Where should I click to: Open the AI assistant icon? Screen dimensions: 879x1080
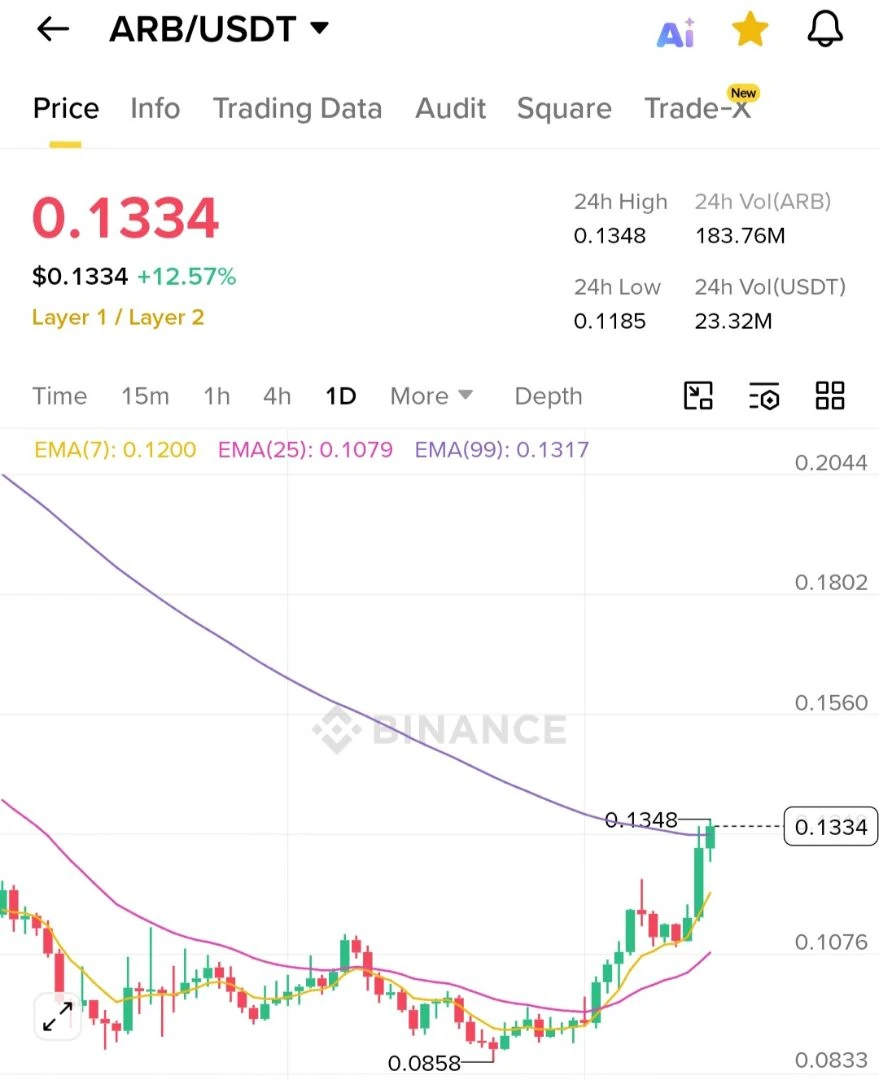(676, 32)
